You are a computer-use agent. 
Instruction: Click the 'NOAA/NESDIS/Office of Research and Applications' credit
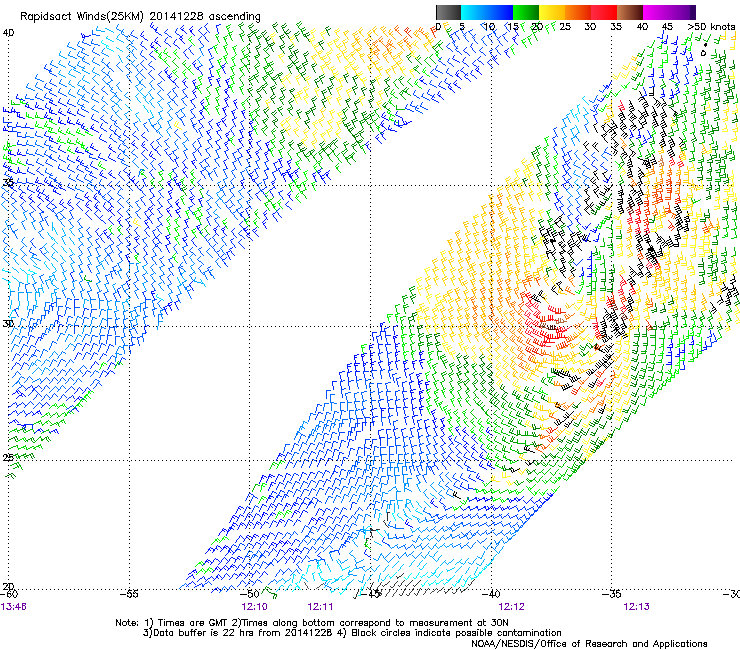click(x=589, y=643)
